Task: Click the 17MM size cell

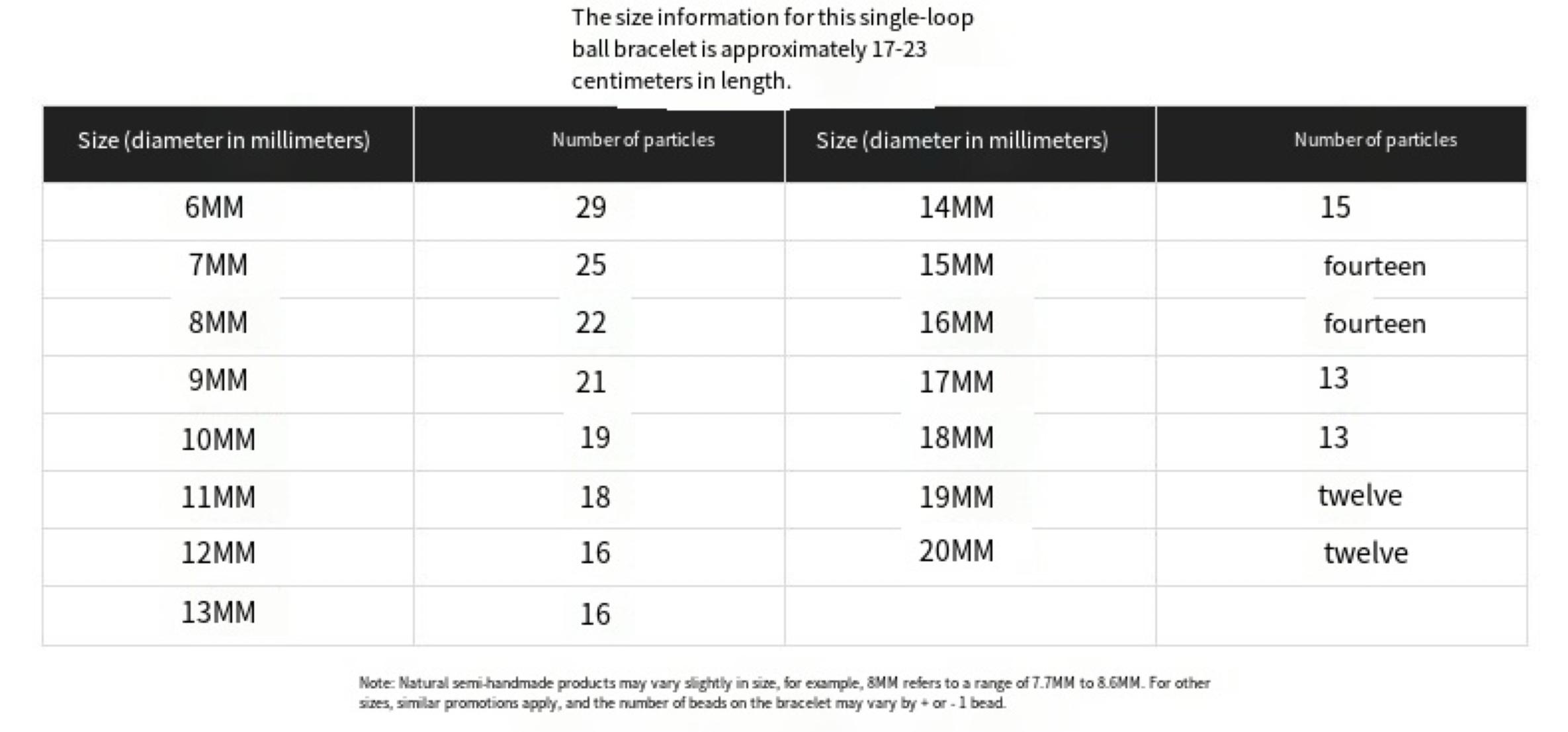Action: click(956, 382)
